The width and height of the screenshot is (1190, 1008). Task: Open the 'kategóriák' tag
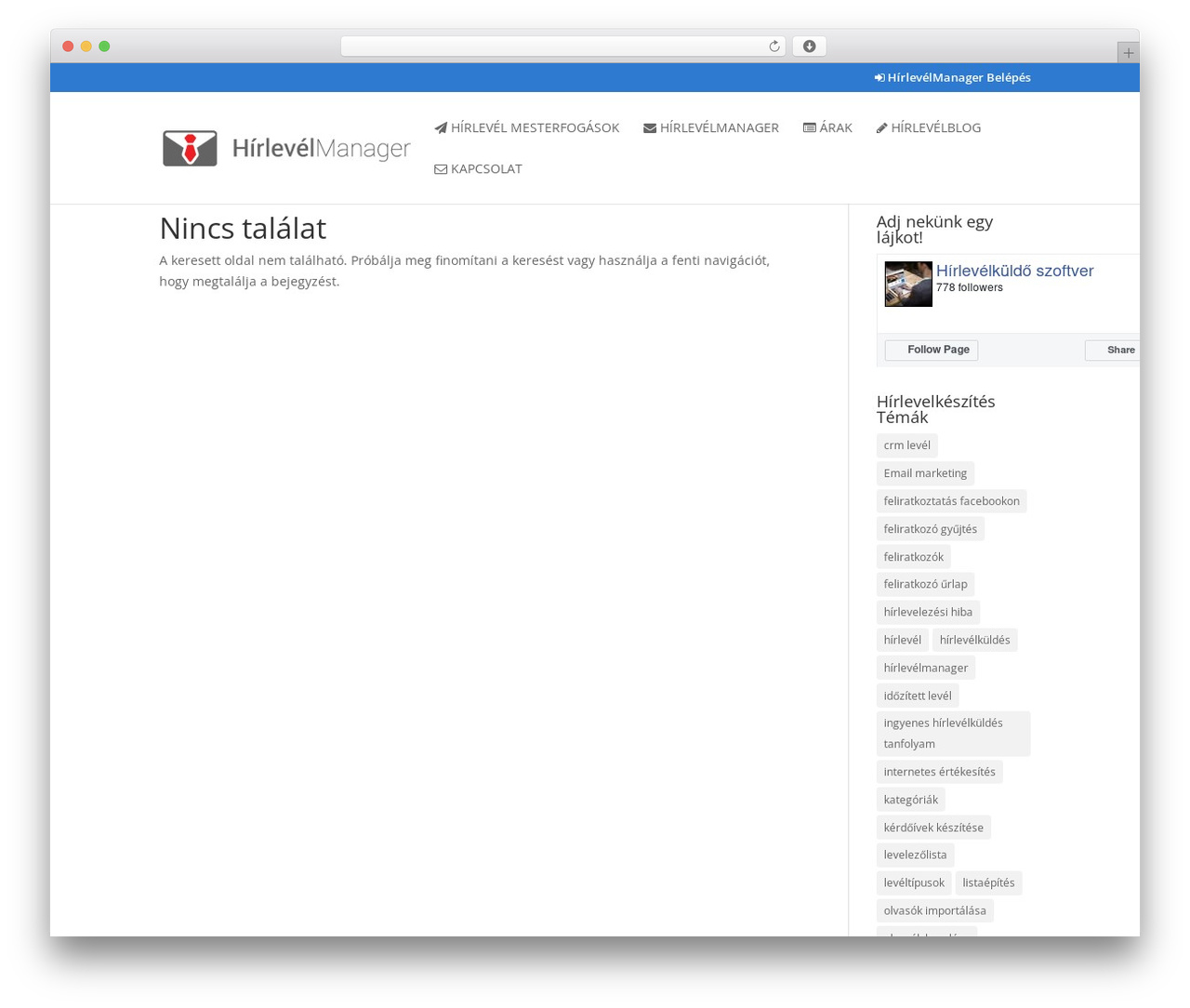coord(911,800)
